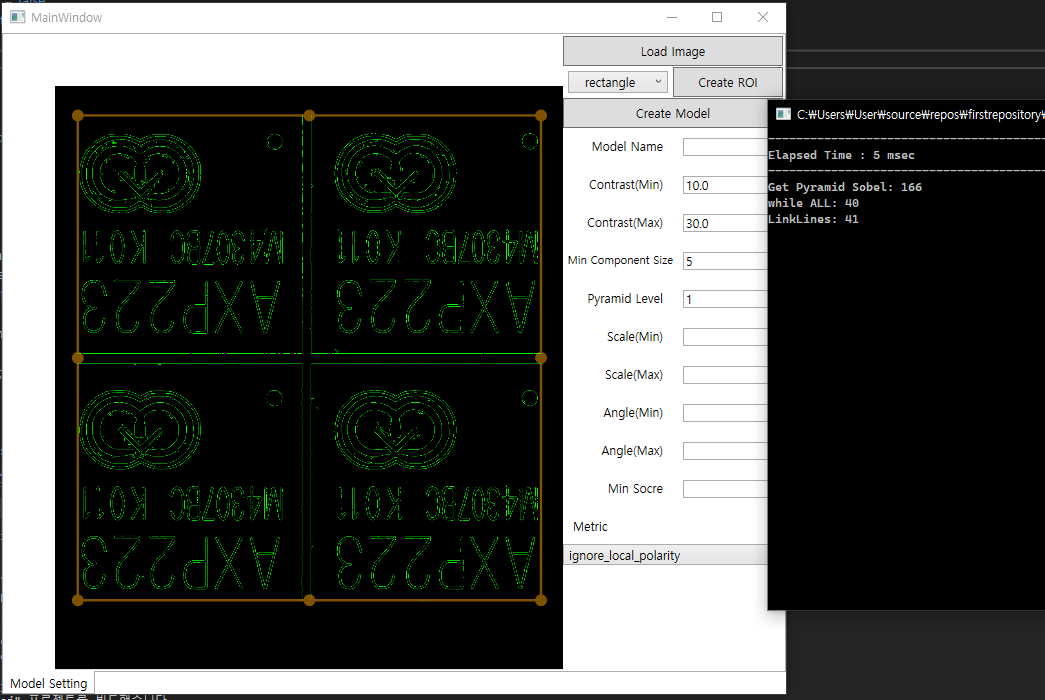Click the console window icon in its title bar
The width and height of the screenshot is (1045, 700).
[784, 114]
